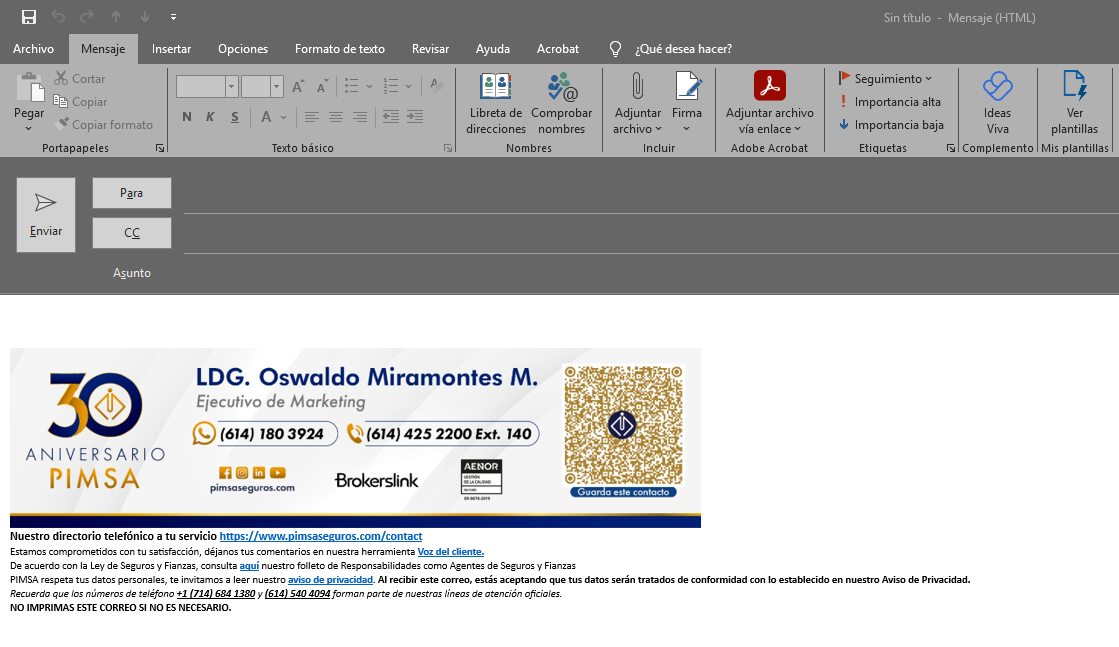Viewport: 1119px width, 647px height.
Task: Toggle italic (K) formatting
Action: coord(210,117)
